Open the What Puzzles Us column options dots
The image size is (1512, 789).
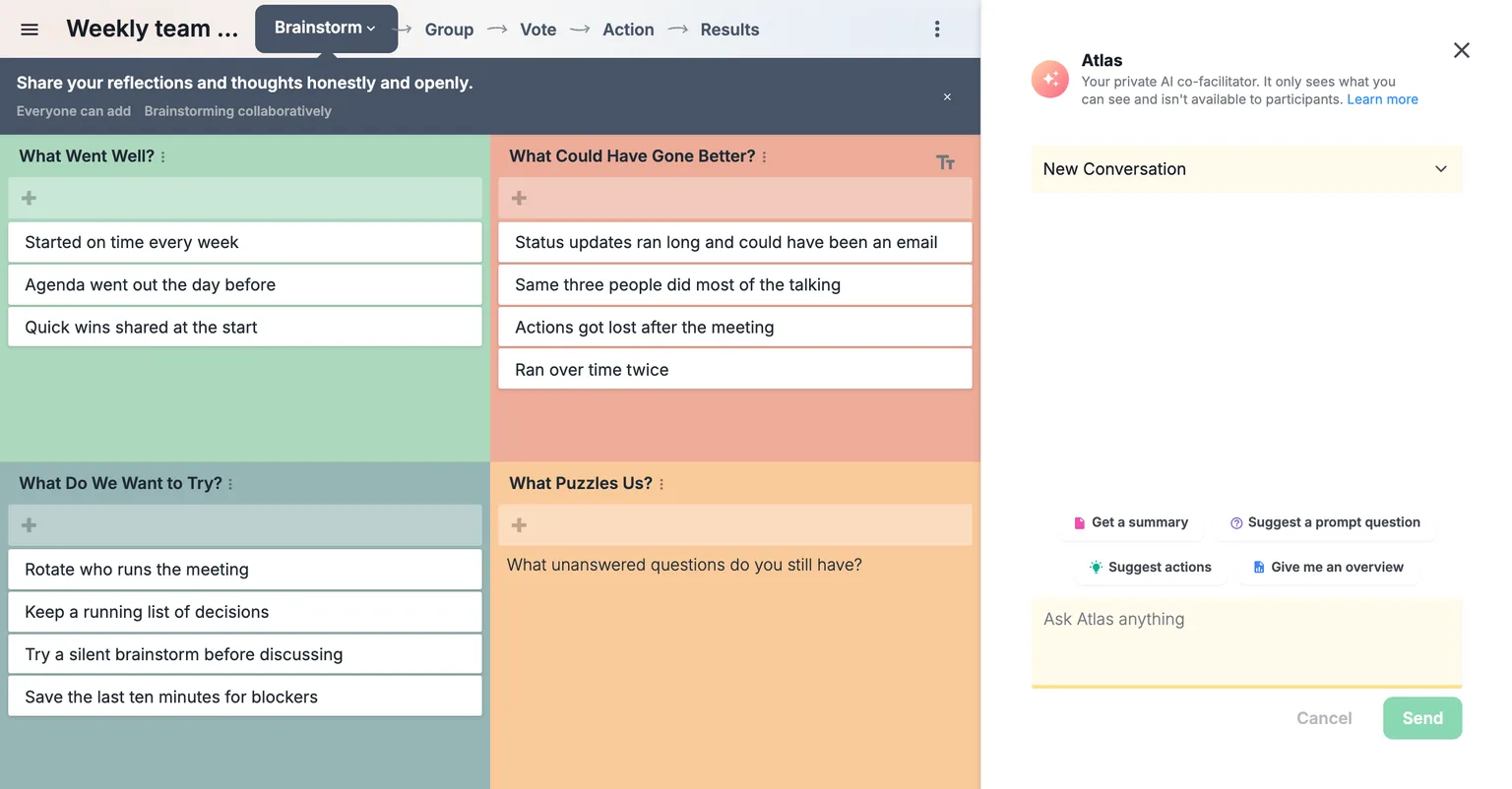coord(661,484)
